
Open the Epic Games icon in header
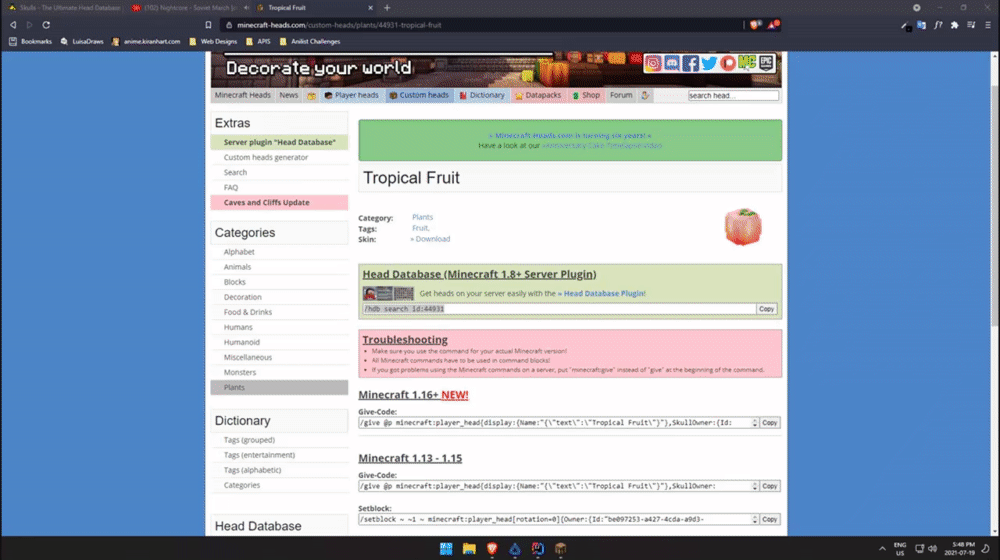[x=766, y=63]
